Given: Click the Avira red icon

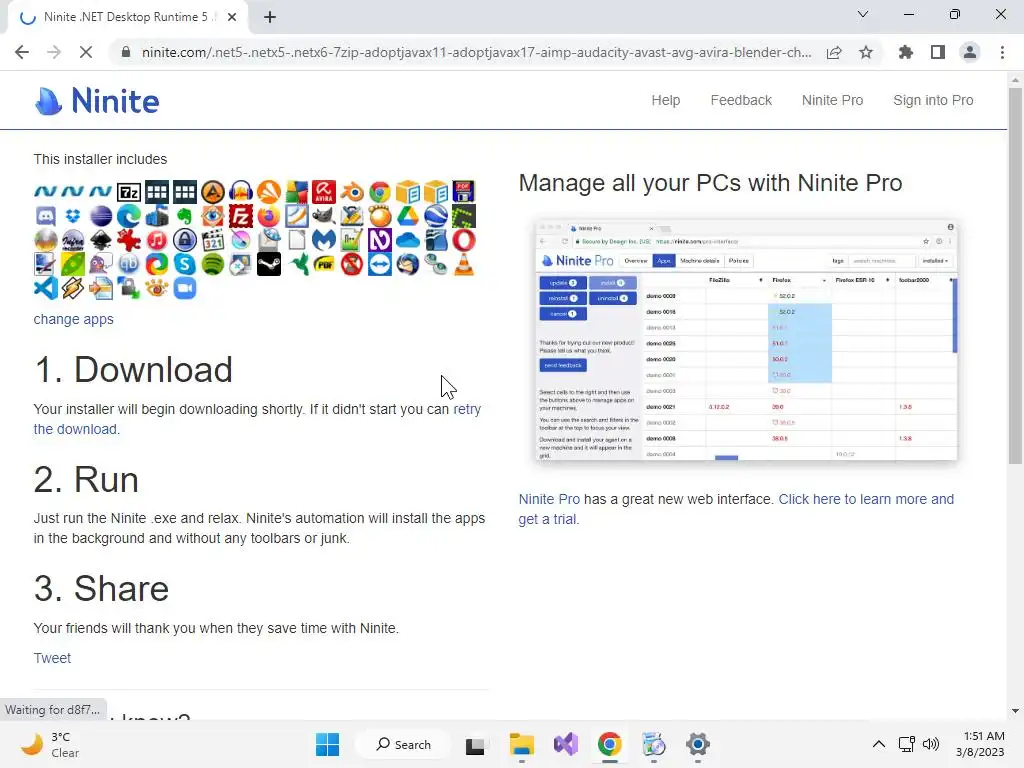Looking at the screenshot, I should (324, 192).
